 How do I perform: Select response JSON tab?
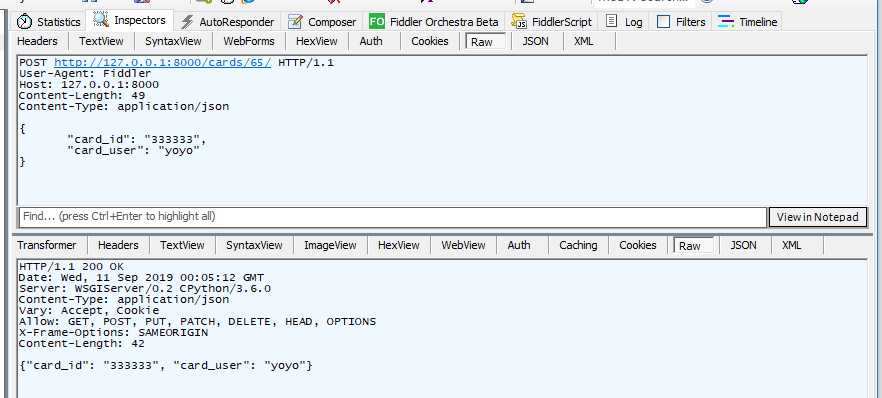point(744,245)
